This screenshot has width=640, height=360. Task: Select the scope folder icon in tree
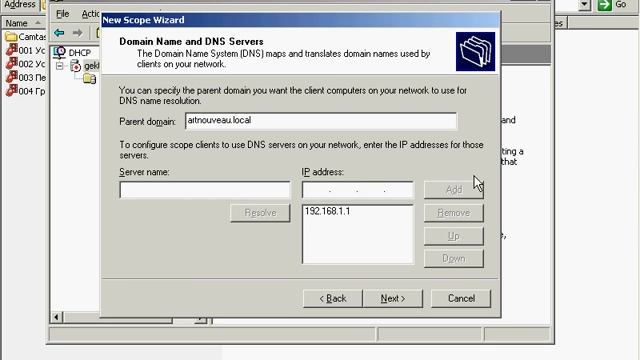point(89,78)
